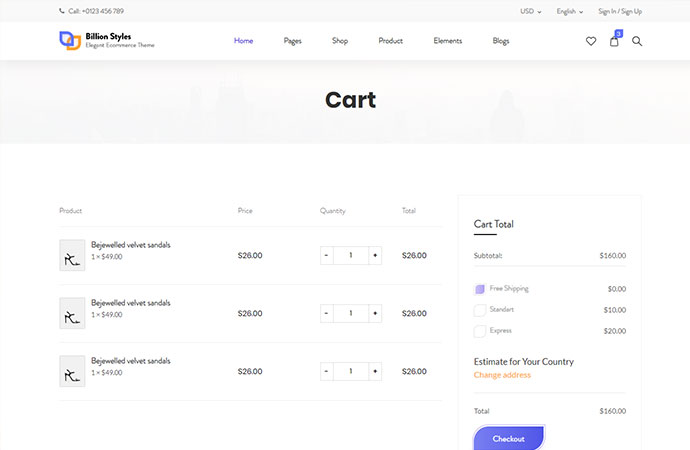Select the Free Shipping option
690x450 pixels.
(x=480, y=289)
